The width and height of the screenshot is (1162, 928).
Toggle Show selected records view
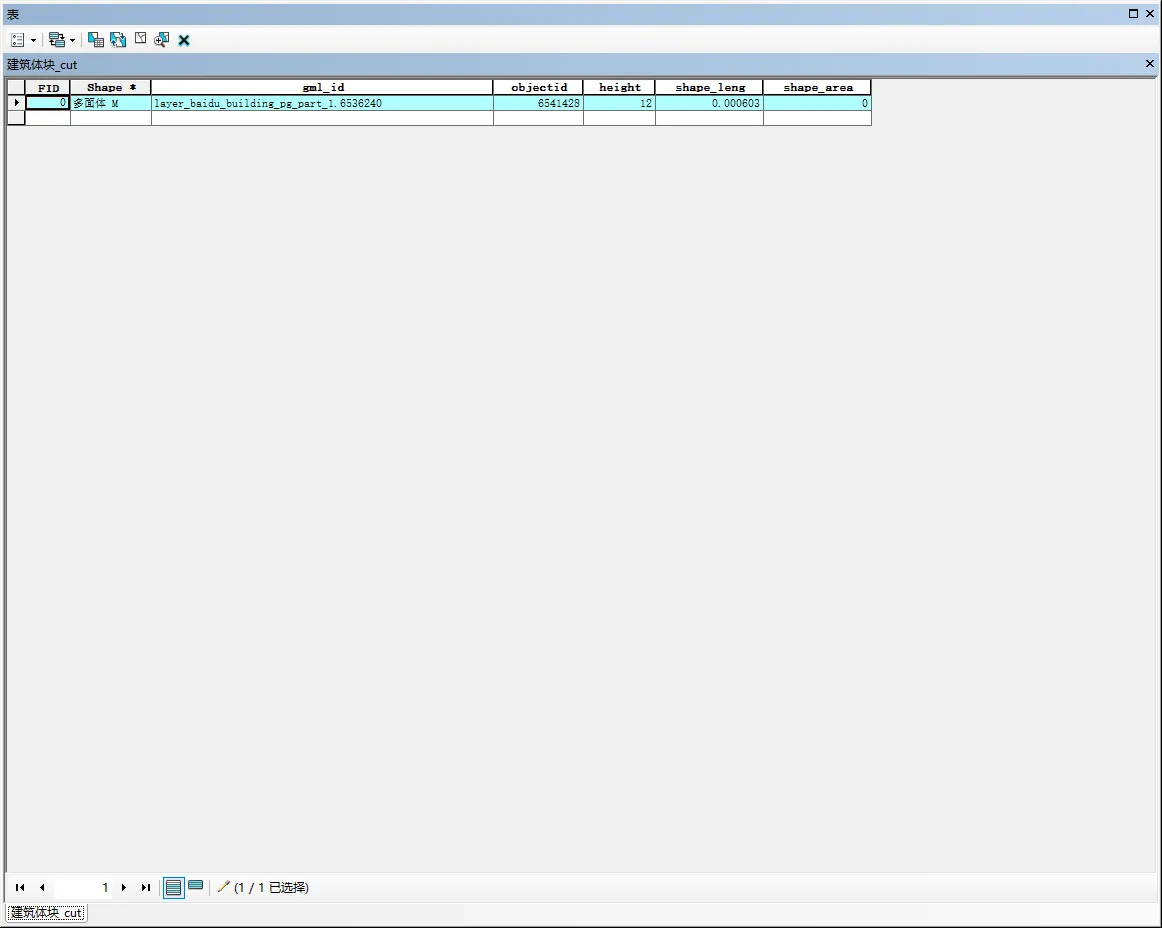tap(196, 886)
